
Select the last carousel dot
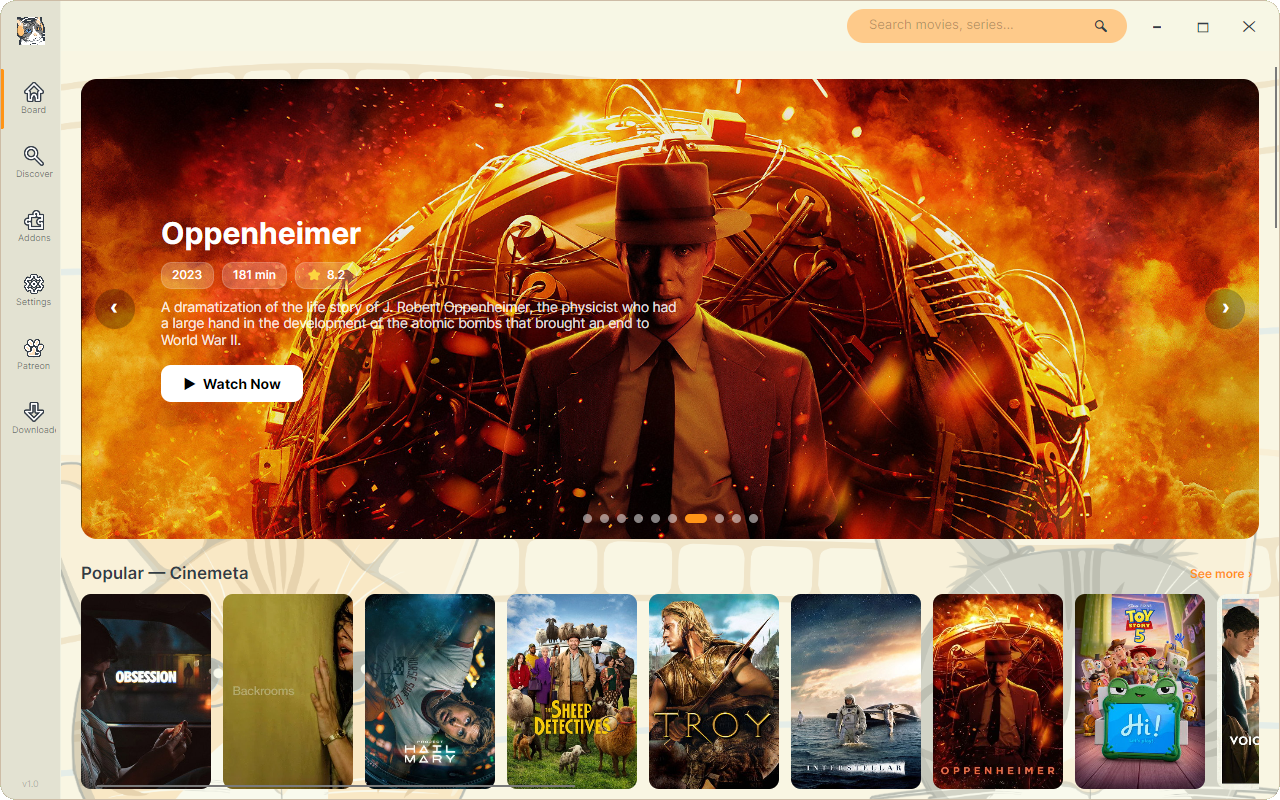tap(753, 519)
